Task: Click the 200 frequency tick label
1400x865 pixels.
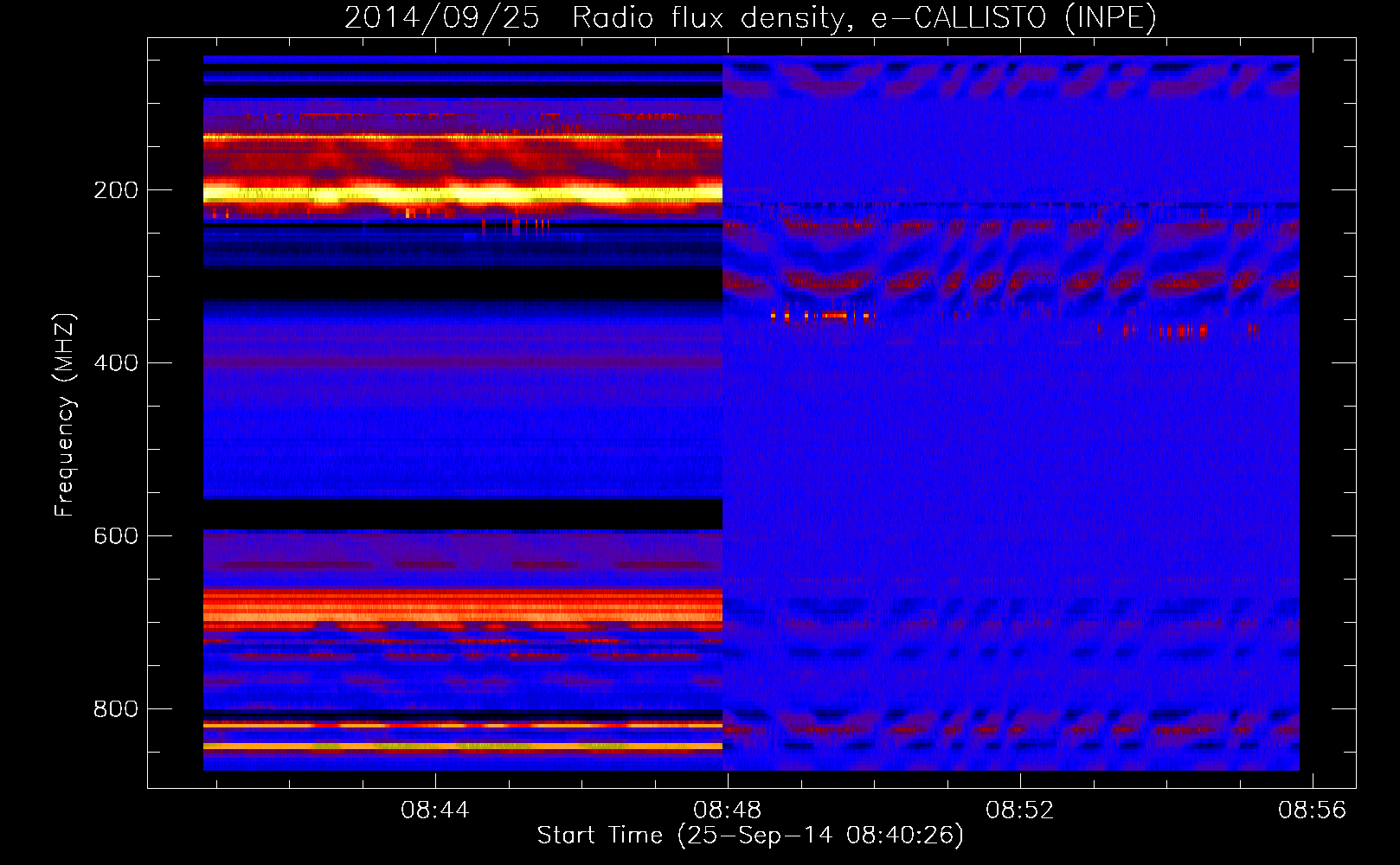Action: tap(116, 190)
